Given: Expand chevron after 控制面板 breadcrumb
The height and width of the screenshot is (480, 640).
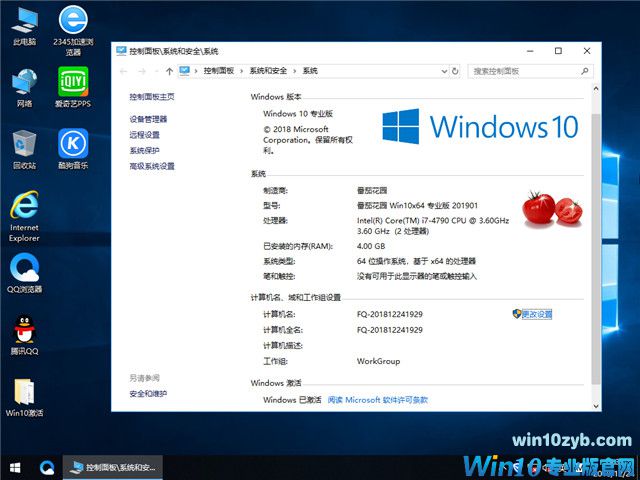Looking at the screenshot, I should pyautogui.click(x=242, y=71).
